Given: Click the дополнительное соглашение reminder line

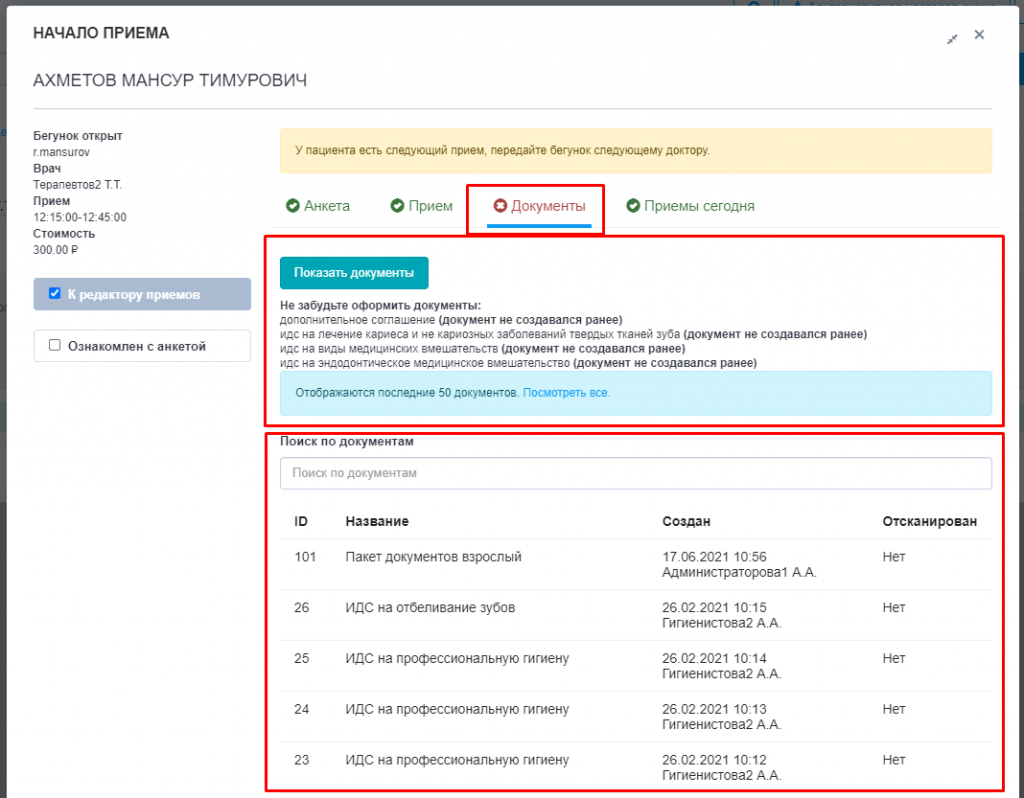Looking at the screenshot, I should coord(451,320).
